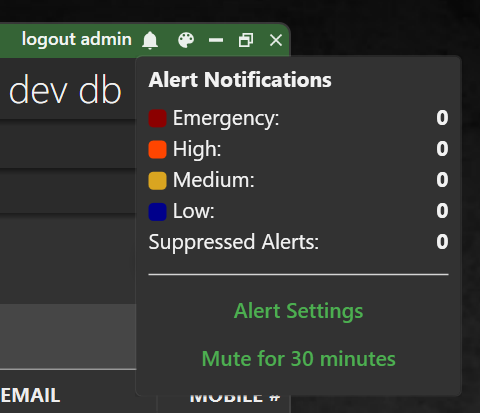Restore down the application window

point(246,40)
